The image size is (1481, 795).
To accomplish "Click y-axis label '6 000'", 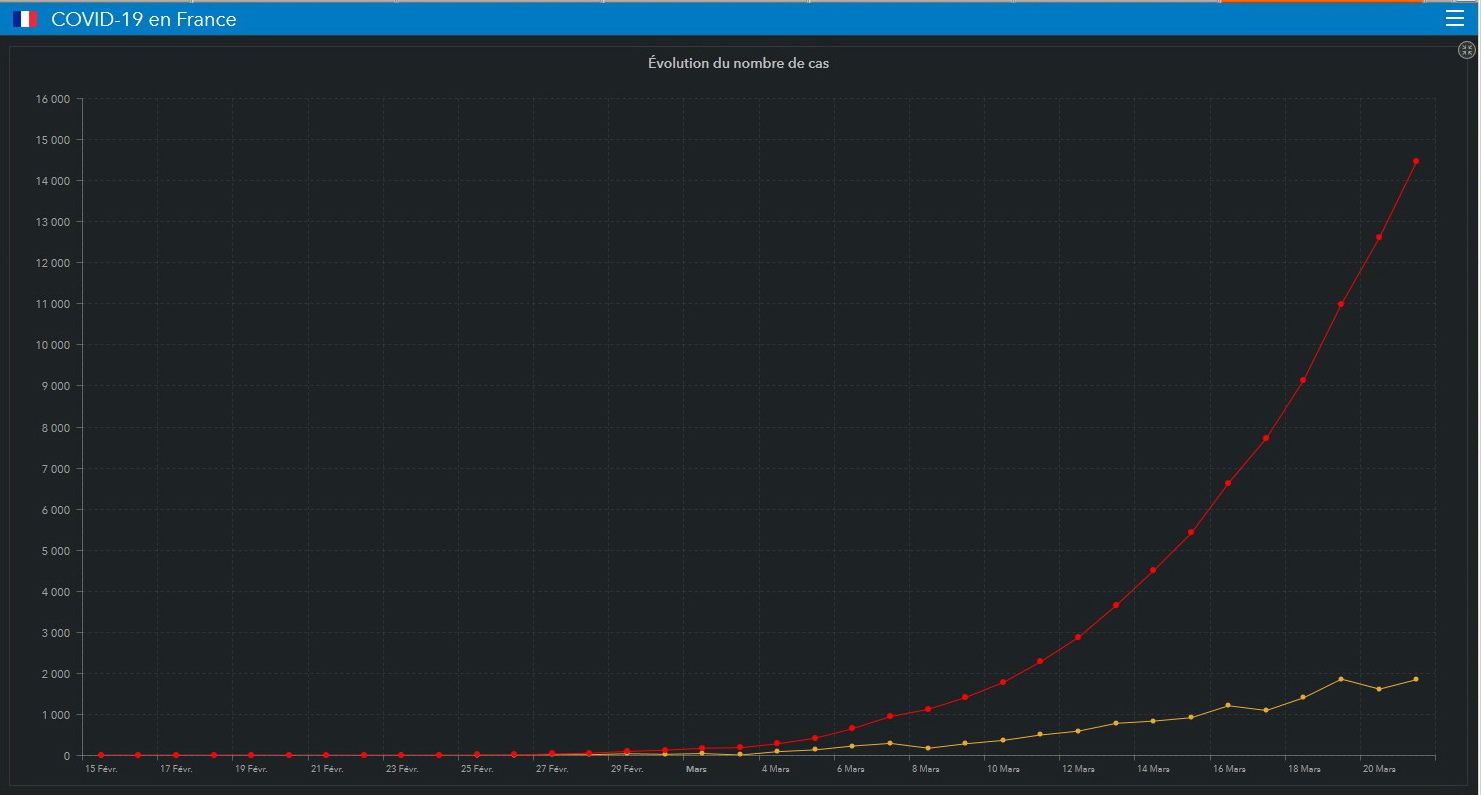I will (56, 510).
